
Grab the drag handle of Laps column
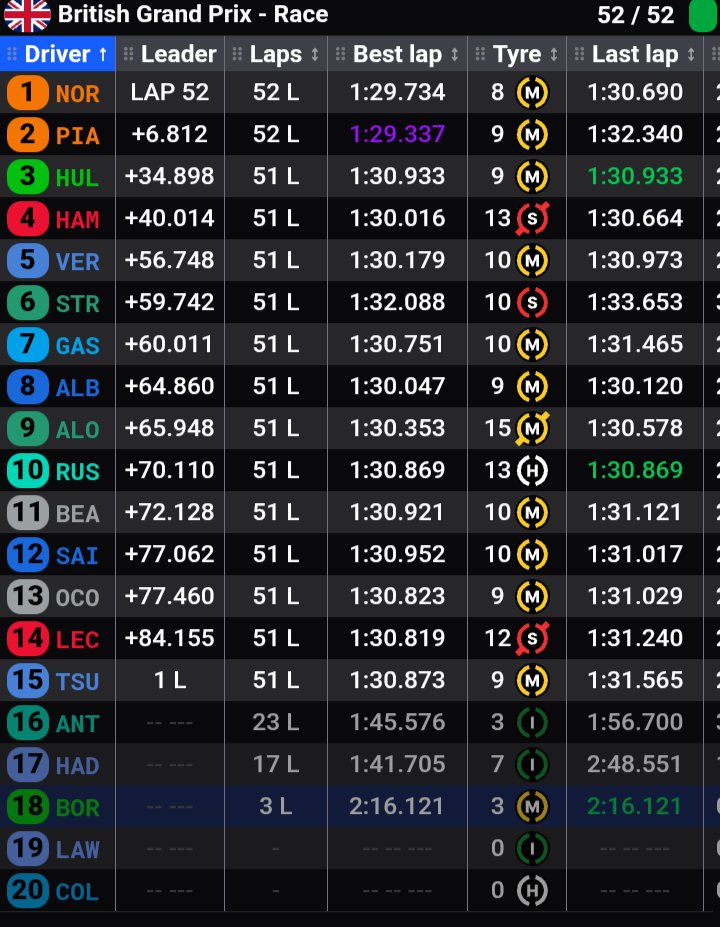(237, 54)
